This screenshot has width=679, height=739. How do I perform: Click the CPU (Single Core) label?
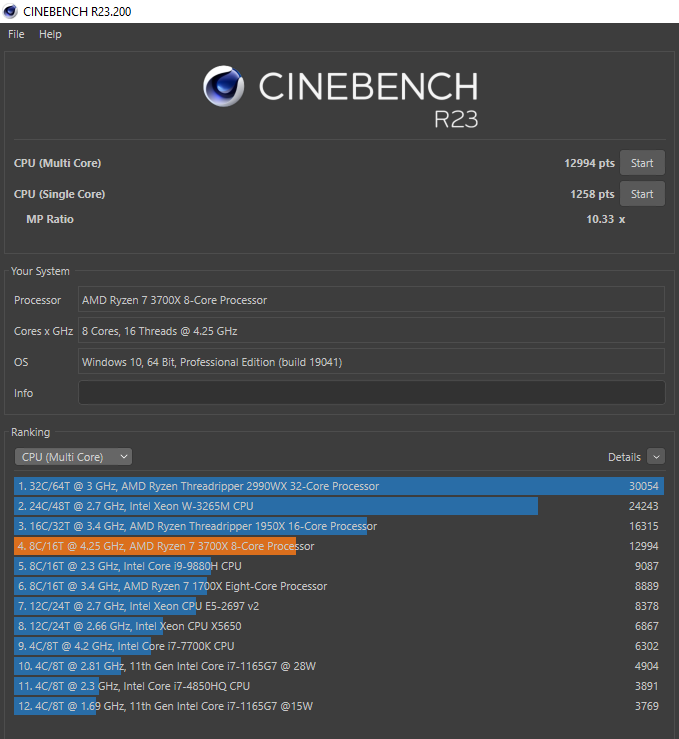click(x=59, y=194)
